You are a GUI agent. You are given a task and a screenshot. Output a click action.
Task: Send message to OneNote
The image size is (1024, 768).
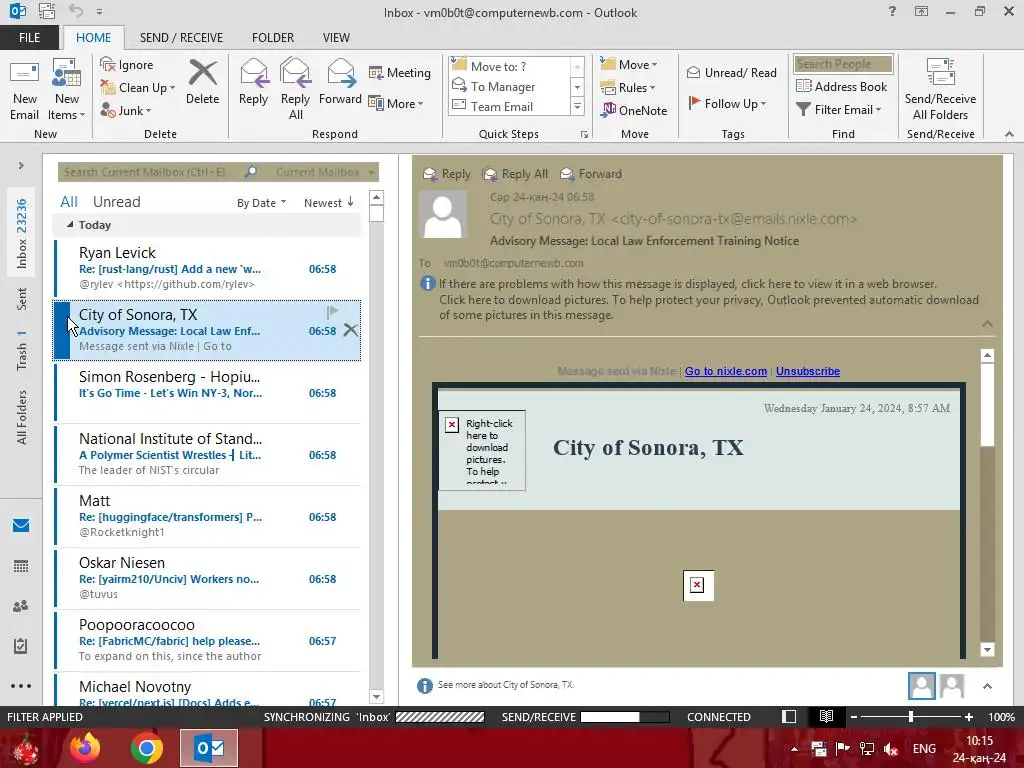pos(634,110)
